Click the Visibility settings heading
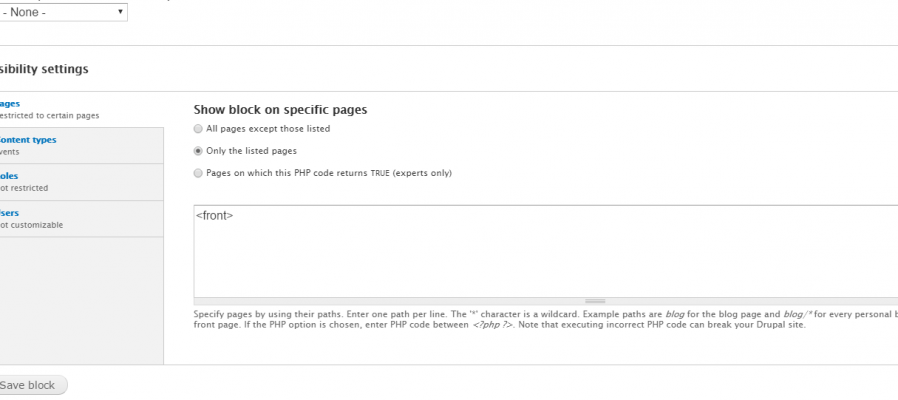This screenshot has height=400, width=898. [x=44, y=69]
